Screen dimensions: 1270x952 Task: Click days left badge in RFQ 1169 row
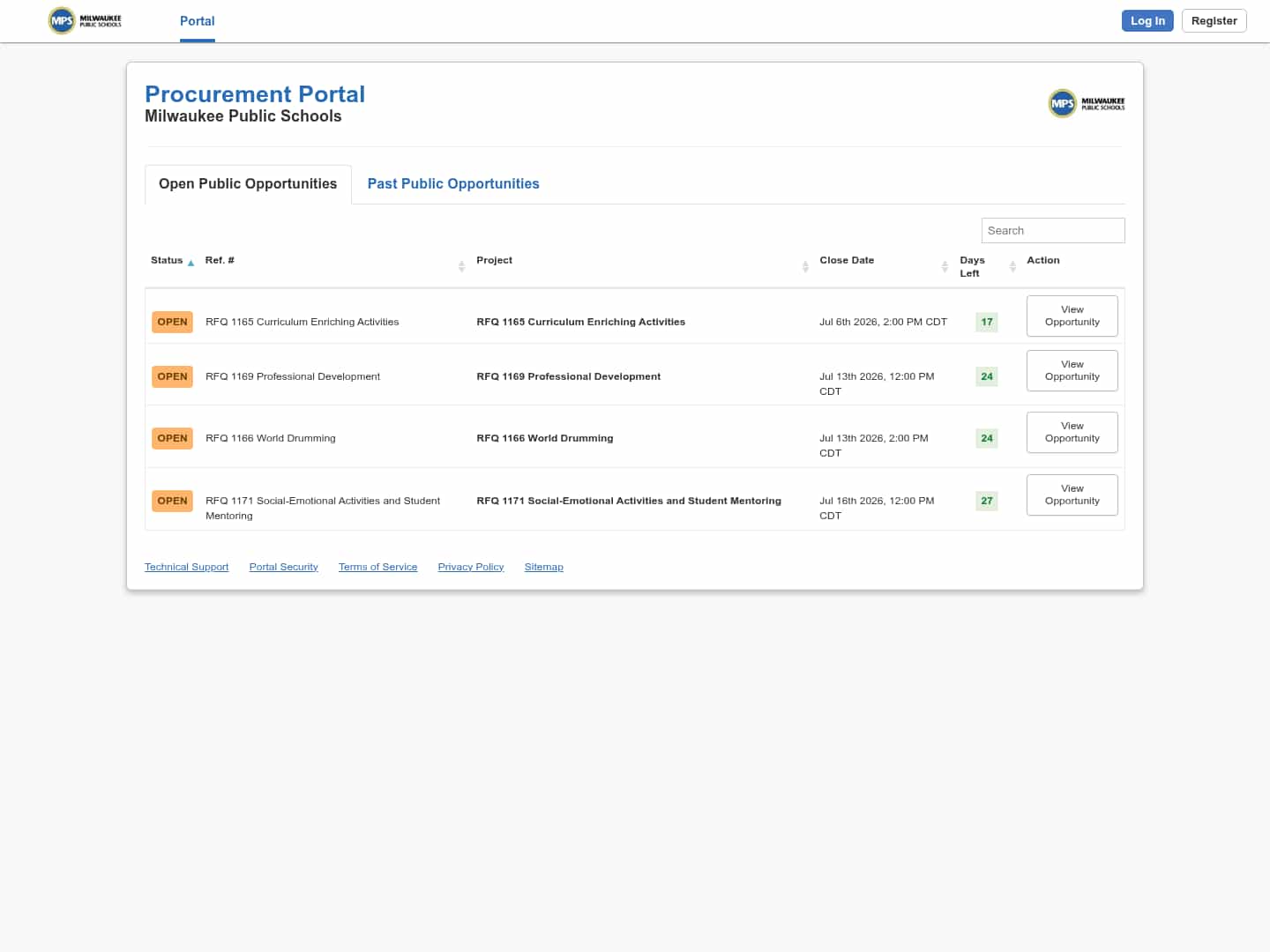click(x=987, y=376)
